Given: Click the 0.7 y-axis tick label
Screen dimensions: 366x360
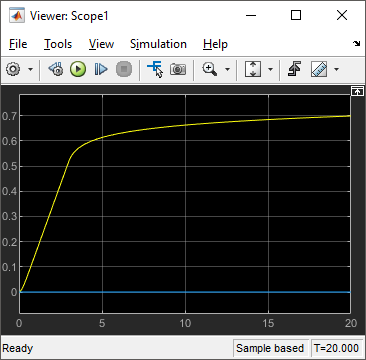Looking at the screenshot, I should point(9,116).
